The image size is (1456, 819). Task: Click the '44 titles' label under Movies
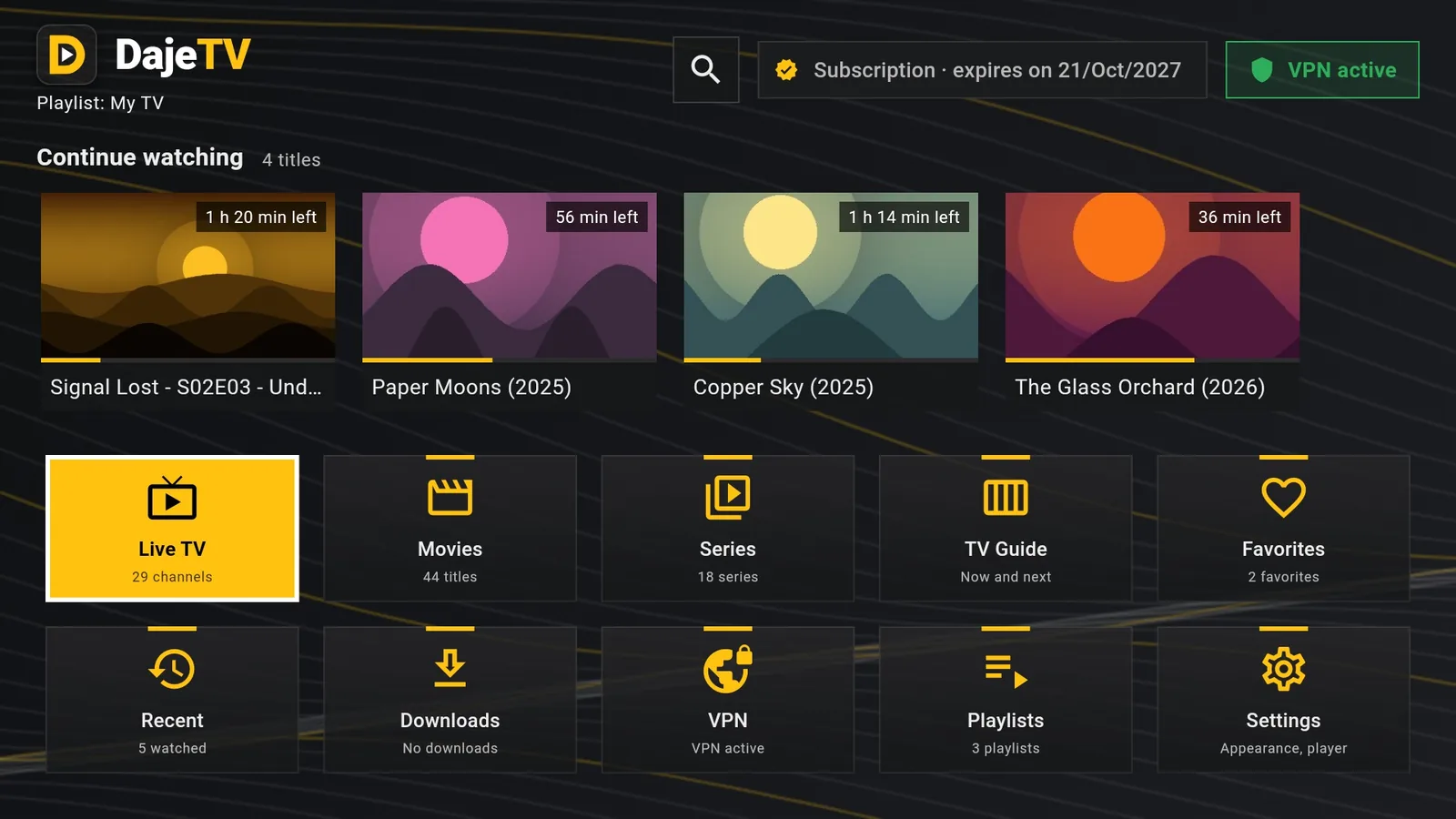coord(450,577)
